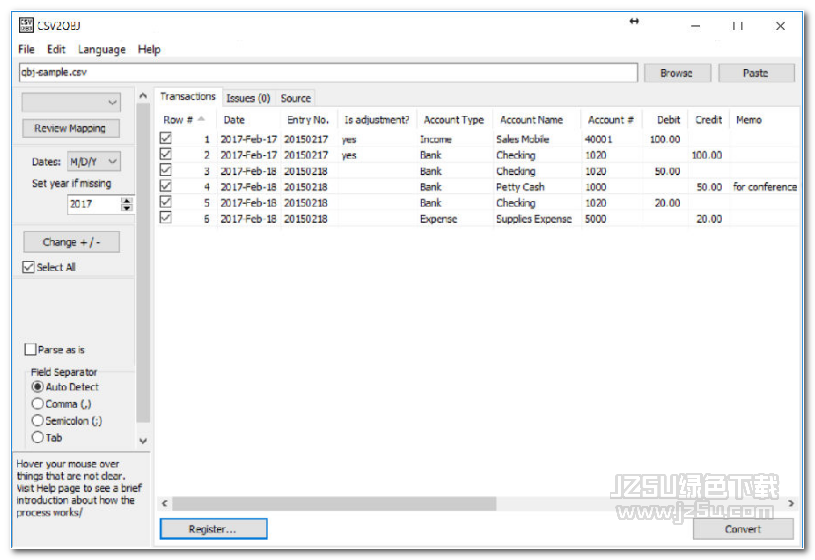Viewport: 815px width, 560px height.
Task: Toggle the Select All checkbox
Action: coord(29,267)
